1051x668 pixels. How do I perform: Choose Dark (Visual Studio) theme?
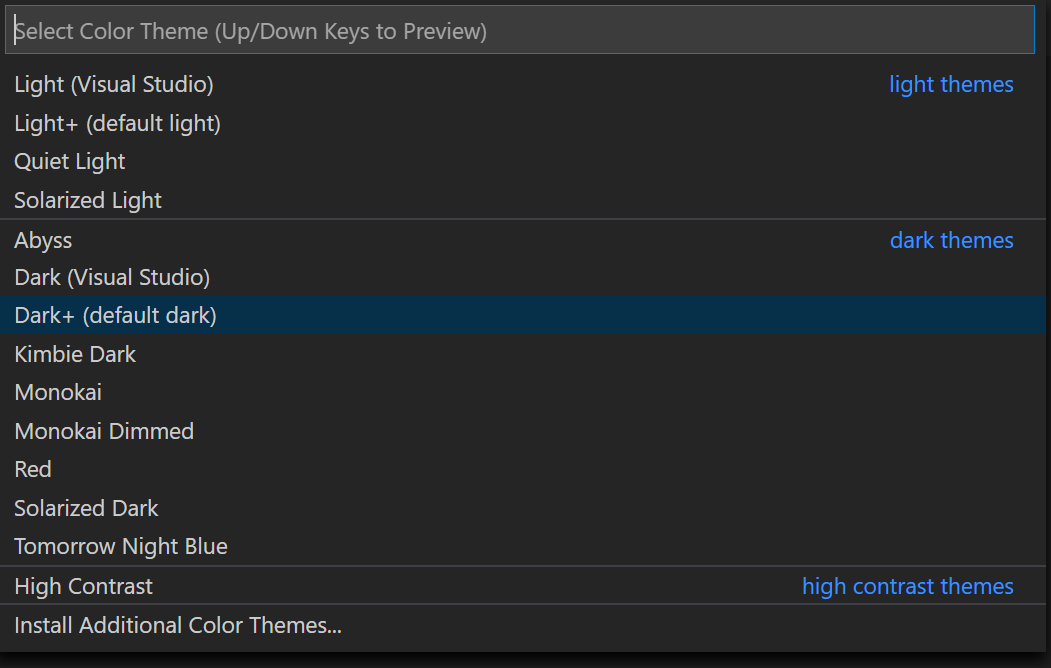(112, 277)
